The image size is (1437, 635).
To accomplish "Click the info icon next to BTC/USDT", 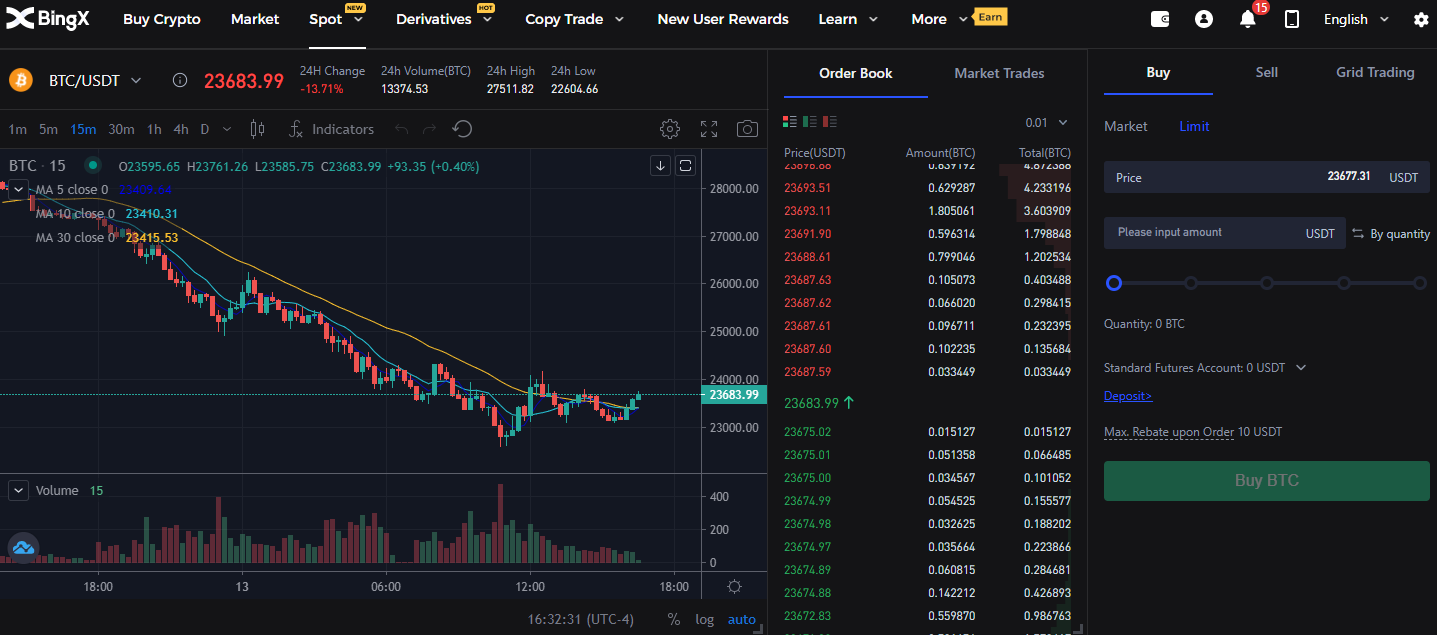I will (180, 80).
